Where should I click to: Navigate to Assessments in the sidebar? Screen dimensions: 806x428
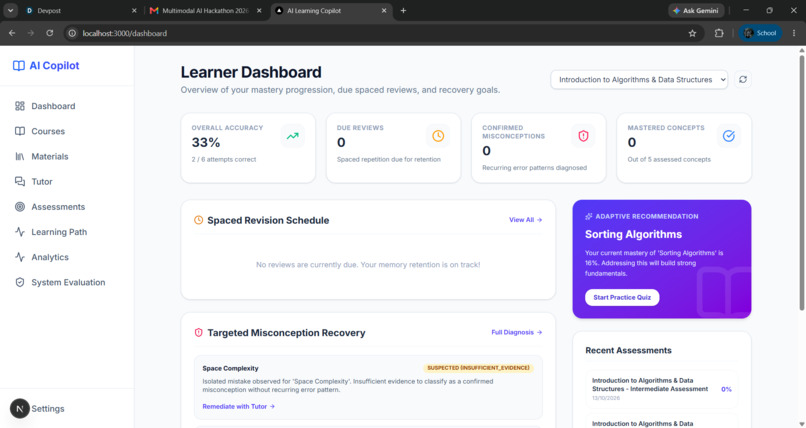(x=67, y=207)
